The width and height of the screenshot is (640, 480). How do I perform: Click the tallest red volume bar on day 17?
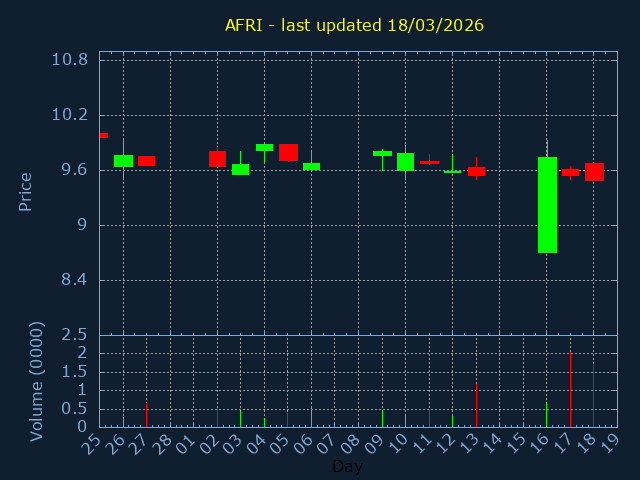(x=570, y=390)
